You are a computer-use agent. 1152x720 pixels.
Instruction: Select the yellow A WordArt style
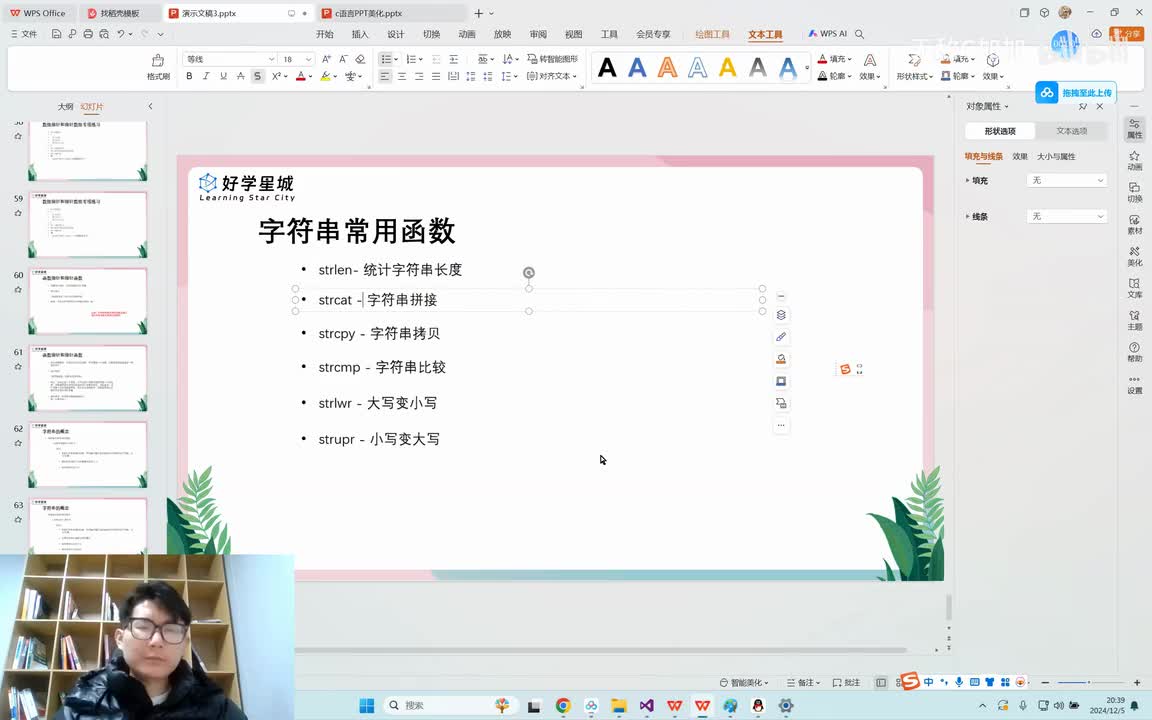point(727,68)
